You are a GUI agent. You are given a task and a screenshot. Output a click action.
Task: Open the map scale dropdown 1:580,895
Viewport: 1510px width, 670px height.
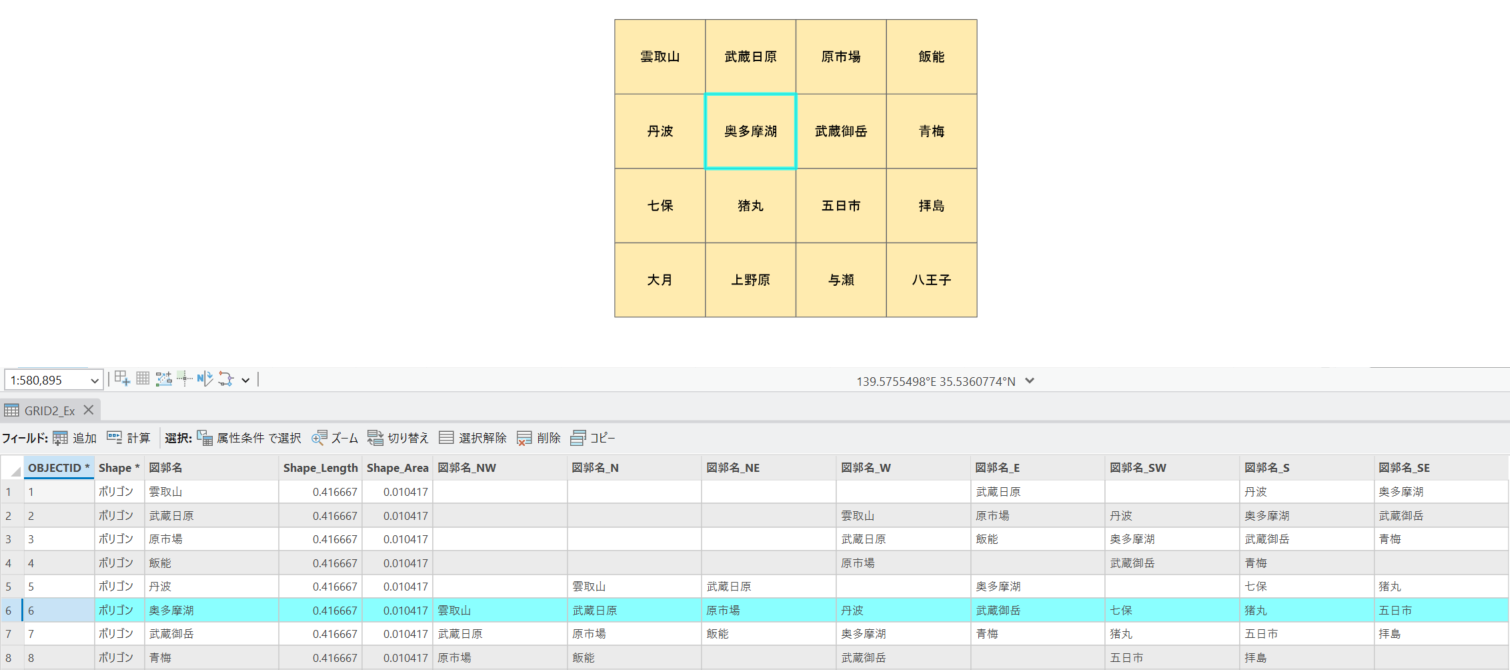click(95, 380)
